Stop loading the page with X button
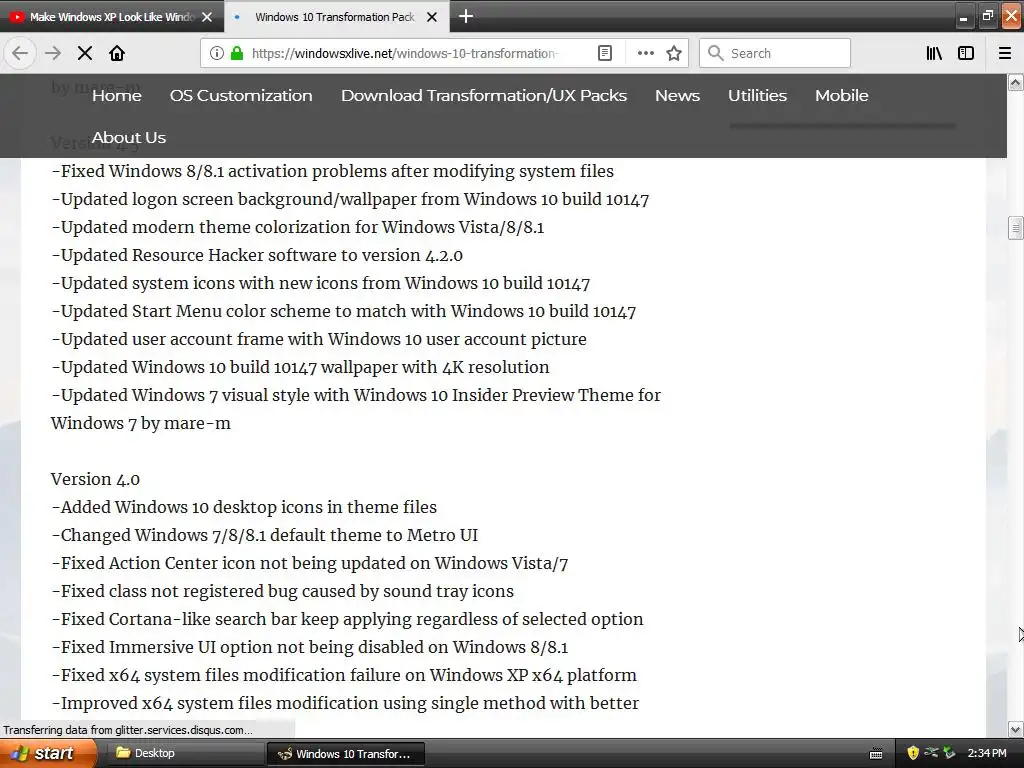Viewport: 1024px width, 768px height. (85, 53)
